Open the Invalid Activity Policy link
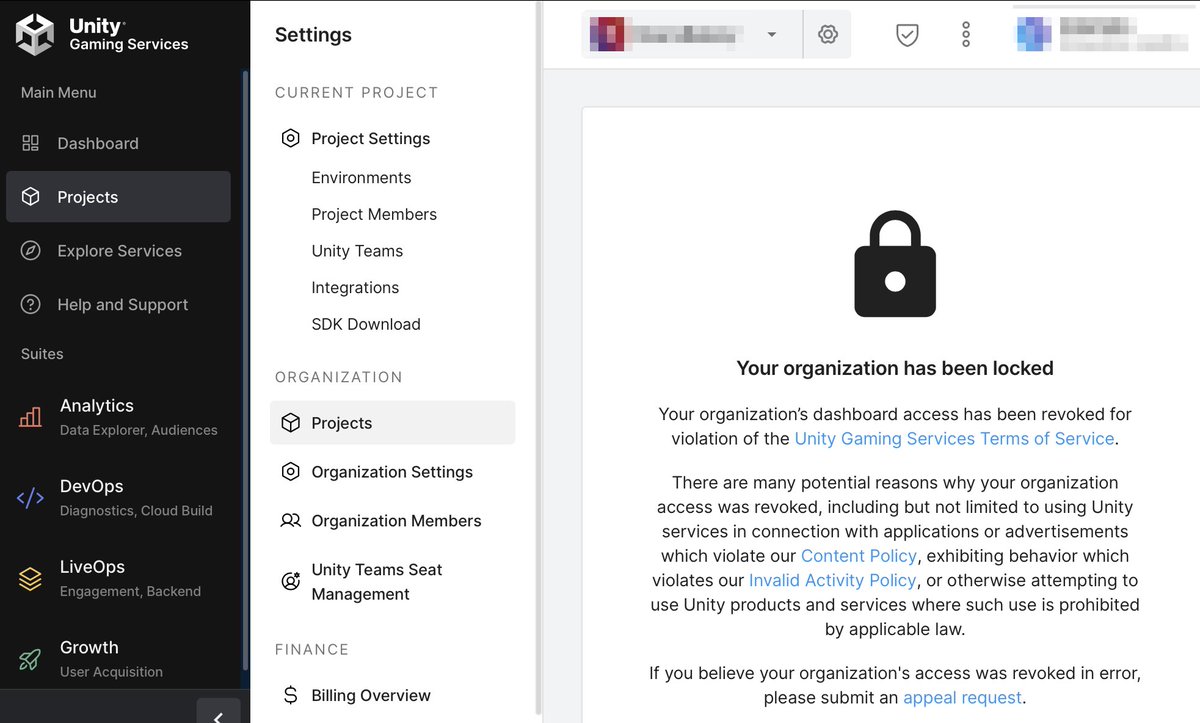Image resolution: width=1200 pixels, height=723 pixels. pyautogui.click(x=832, y=580)
